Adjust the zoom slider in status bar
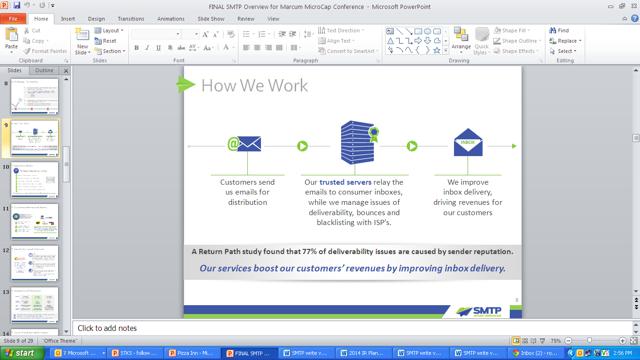Image resolution: width=640 pixels, height=360 pixels. pyautogui.click(x=589, y=340)
